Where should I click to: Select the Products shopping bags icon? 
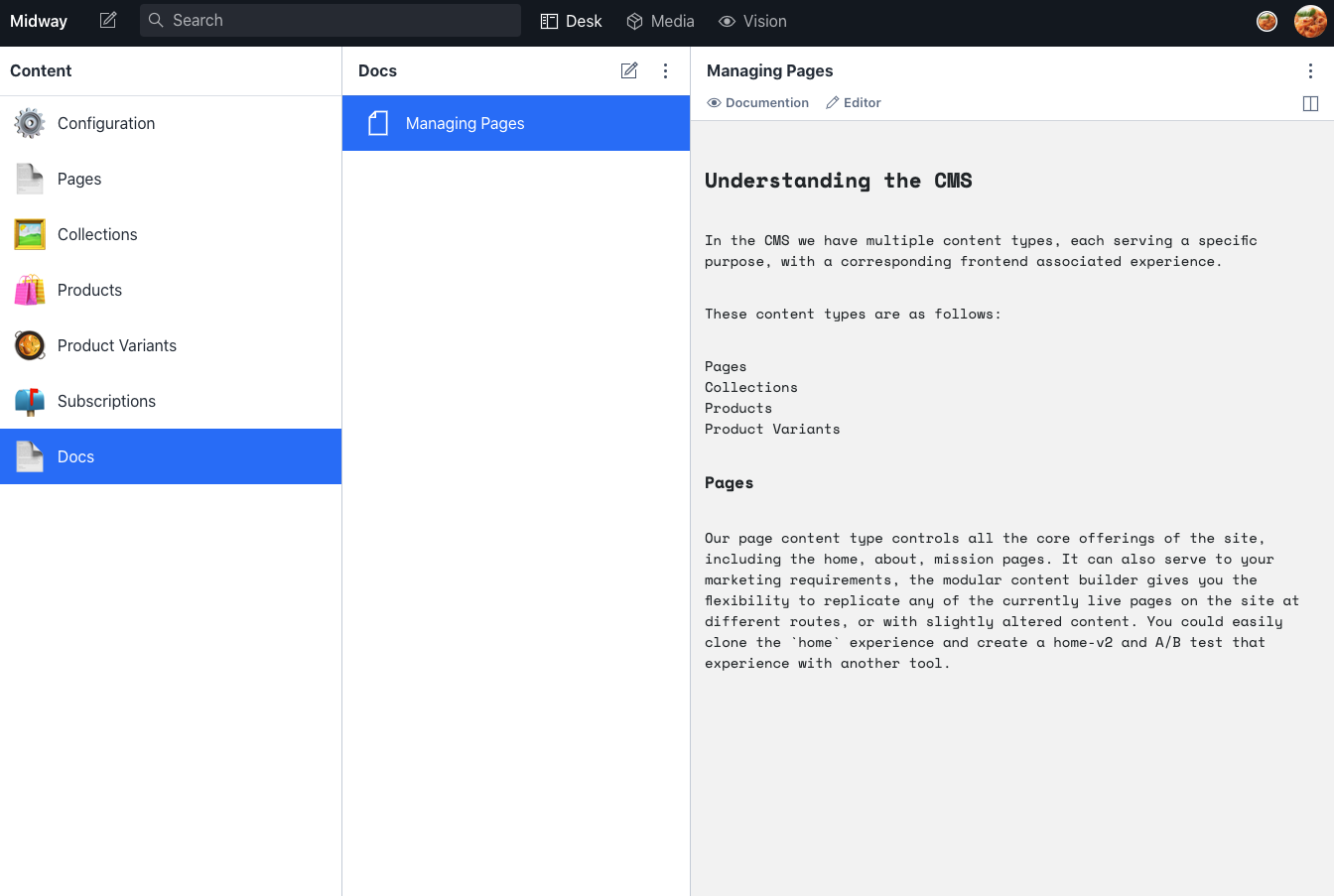[x=29, y=290]
